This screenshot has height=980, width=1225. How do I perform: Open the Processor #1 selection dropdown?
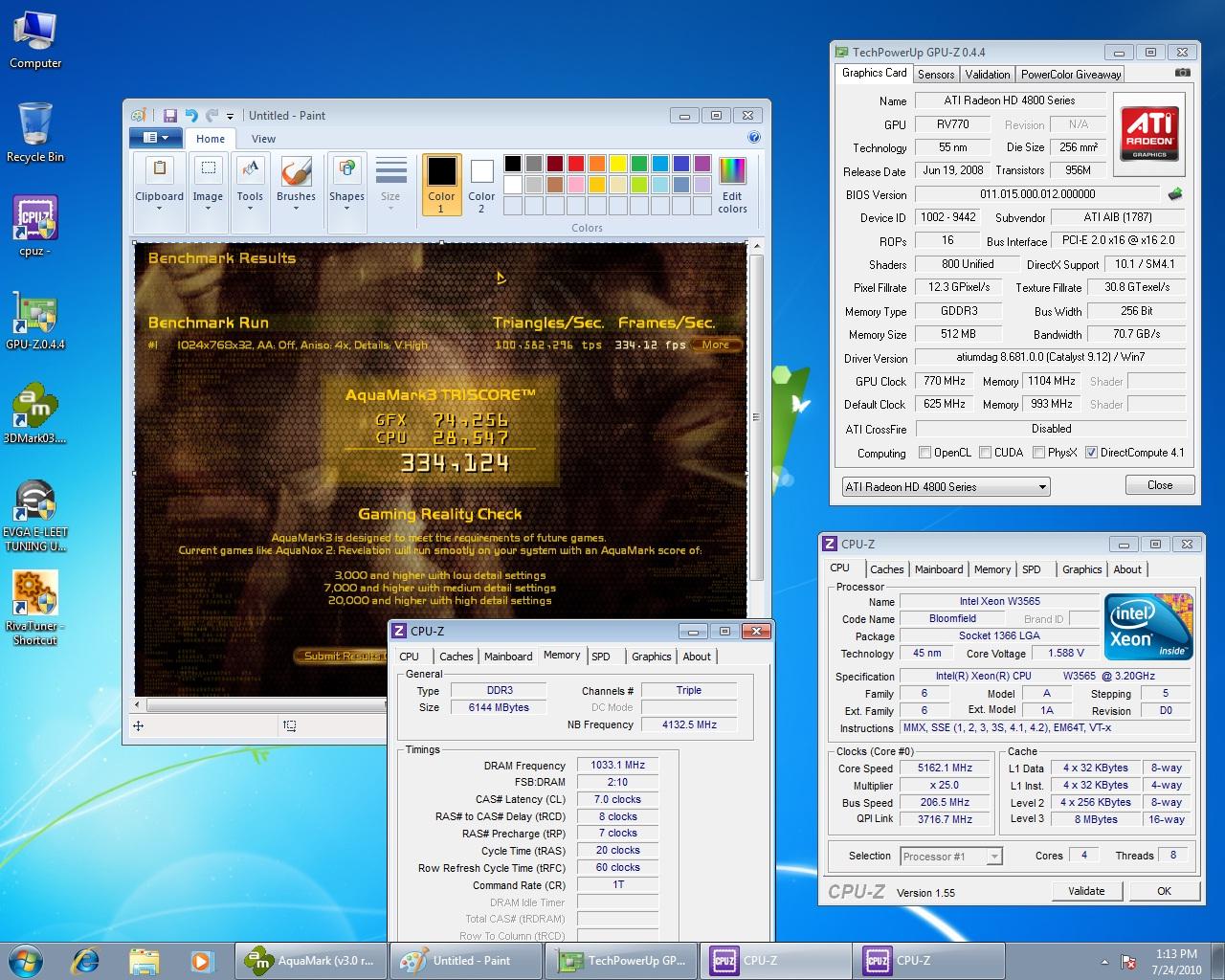click(951, 856)
